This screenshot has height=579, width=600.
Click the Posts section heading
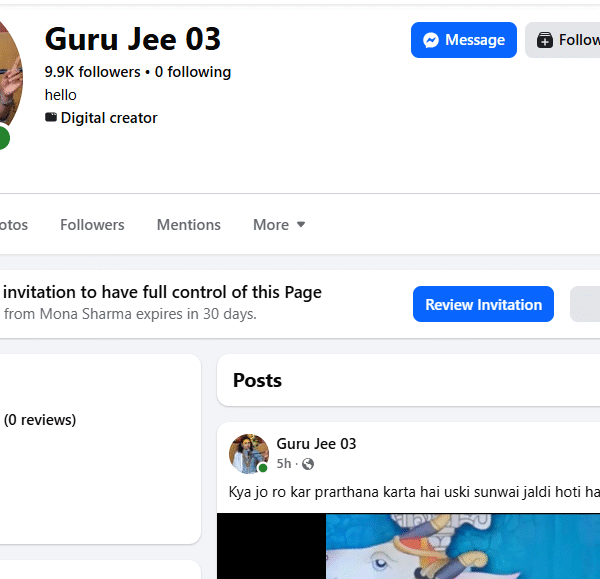[257, 380]
